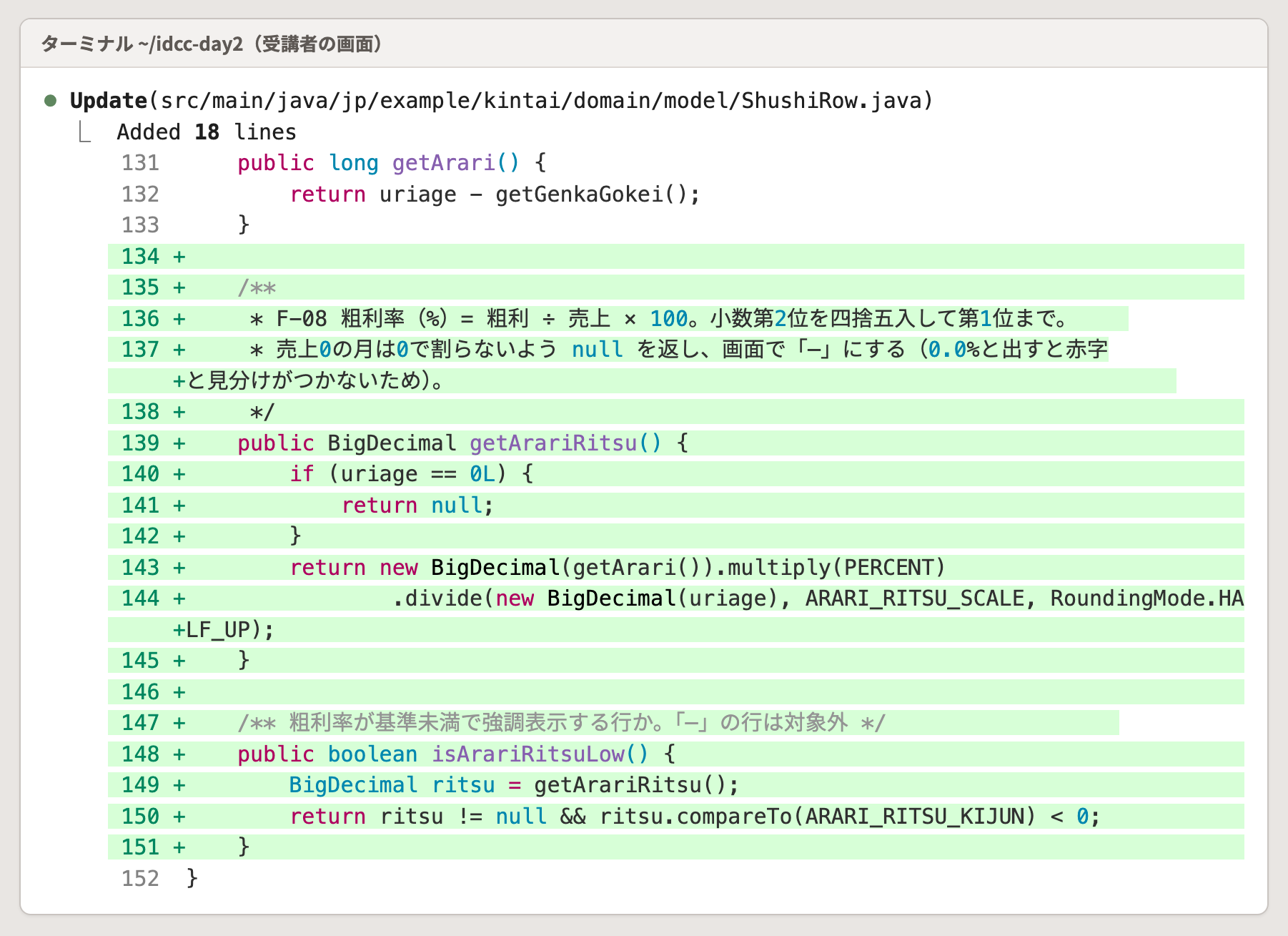This screenshot has width=1288, height=936.
Task: Click the terminal title "ターミナル ~/idcc-day2"
Action: (x=142, y=44)
